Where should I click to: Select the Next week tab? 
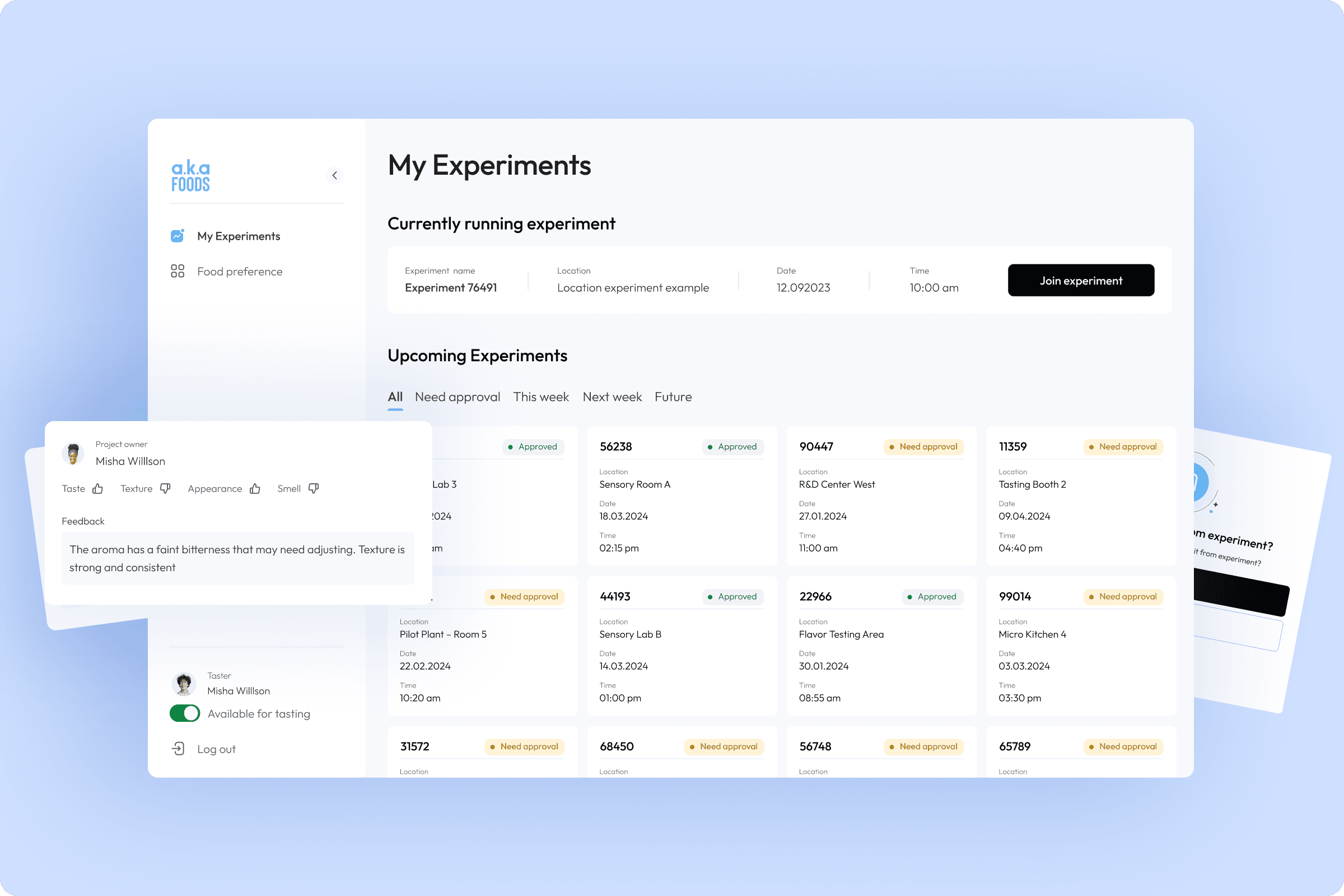[612, 397]
